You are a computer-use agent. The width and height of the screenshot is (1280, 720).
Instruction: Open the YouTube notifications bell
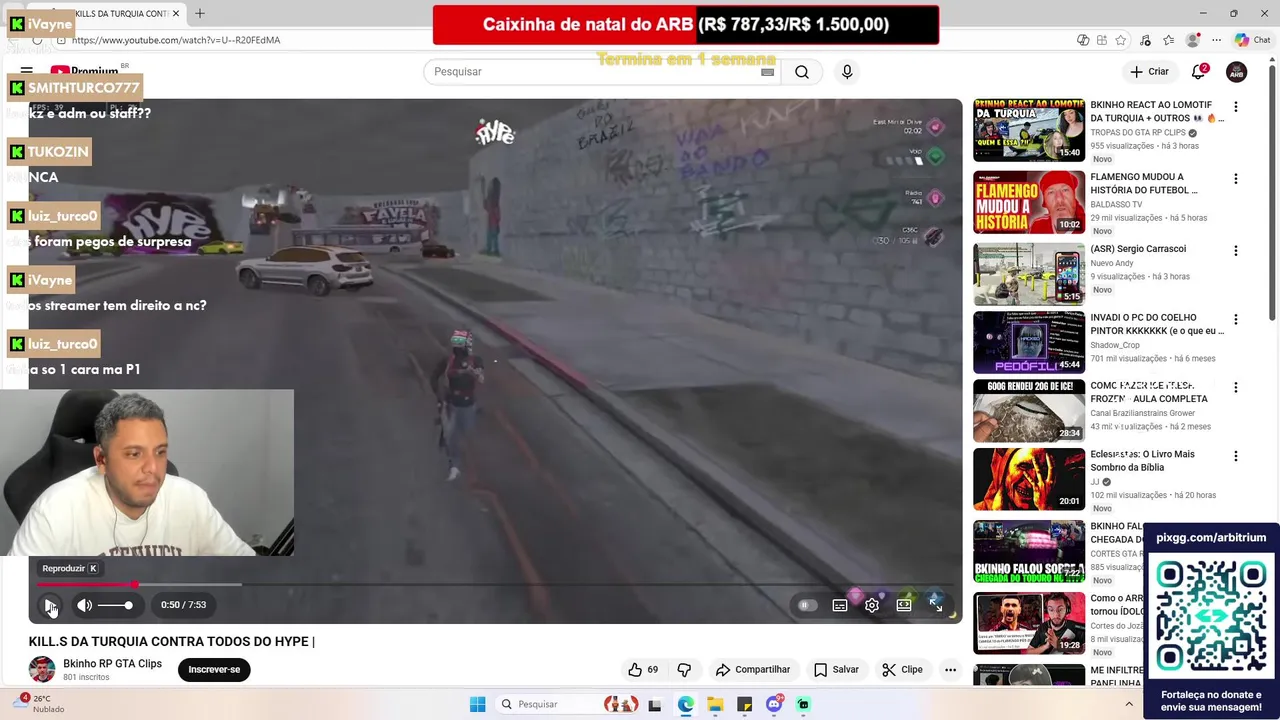[x=1198, y=72]
